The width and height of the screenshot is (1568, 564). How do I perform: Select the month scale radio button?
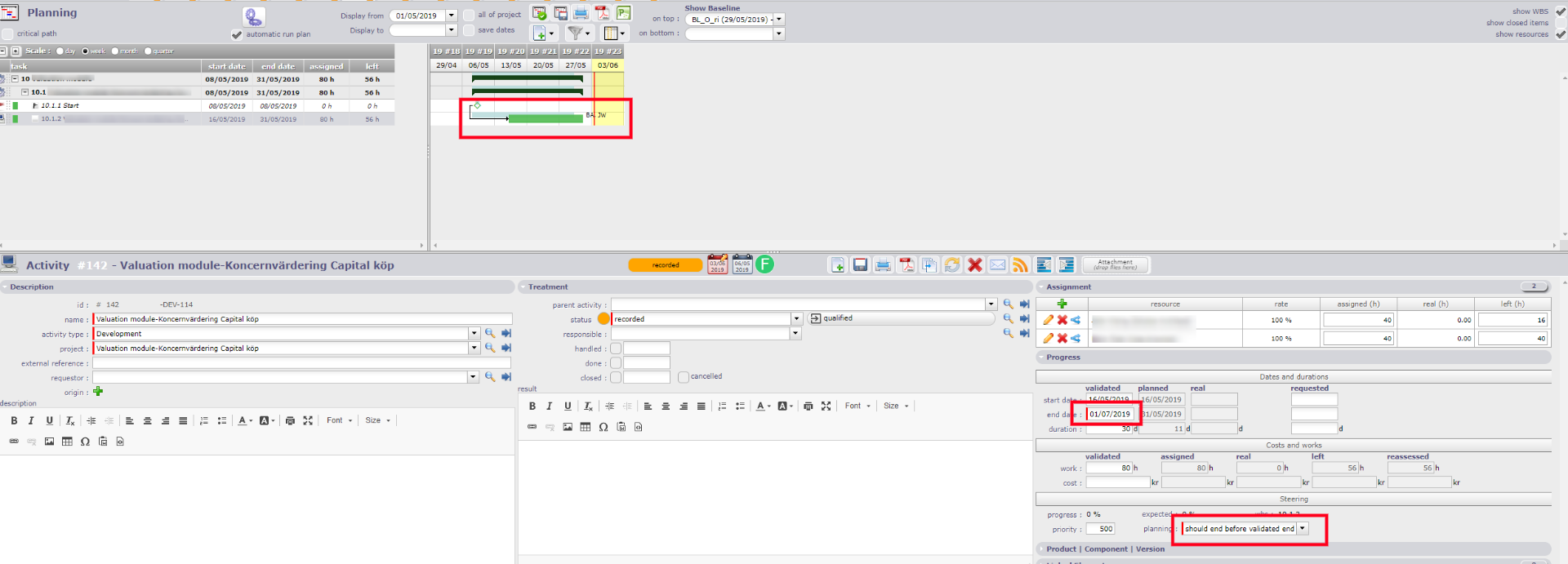click(x=115, y=51)
